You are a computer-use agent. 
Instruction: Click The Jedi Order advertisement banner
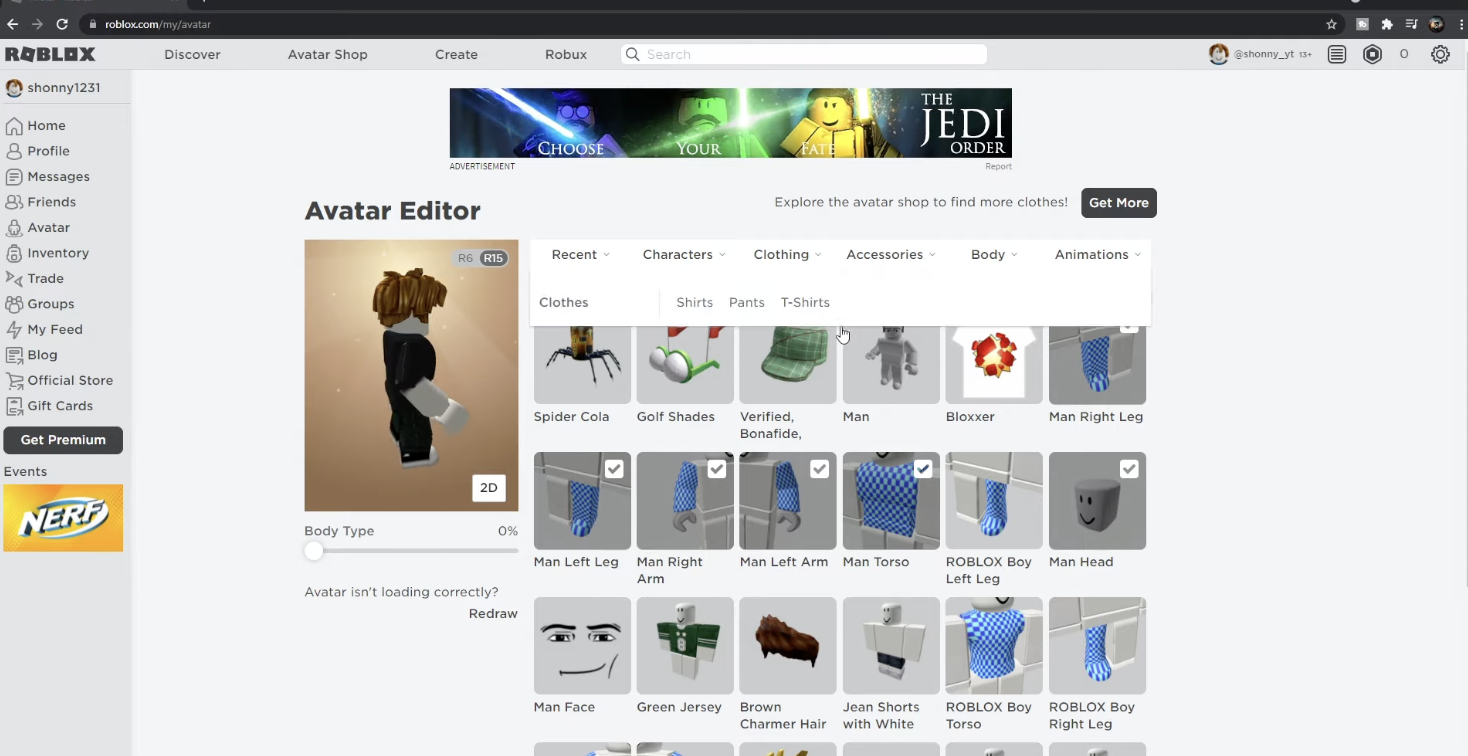(x=730, y=123)
